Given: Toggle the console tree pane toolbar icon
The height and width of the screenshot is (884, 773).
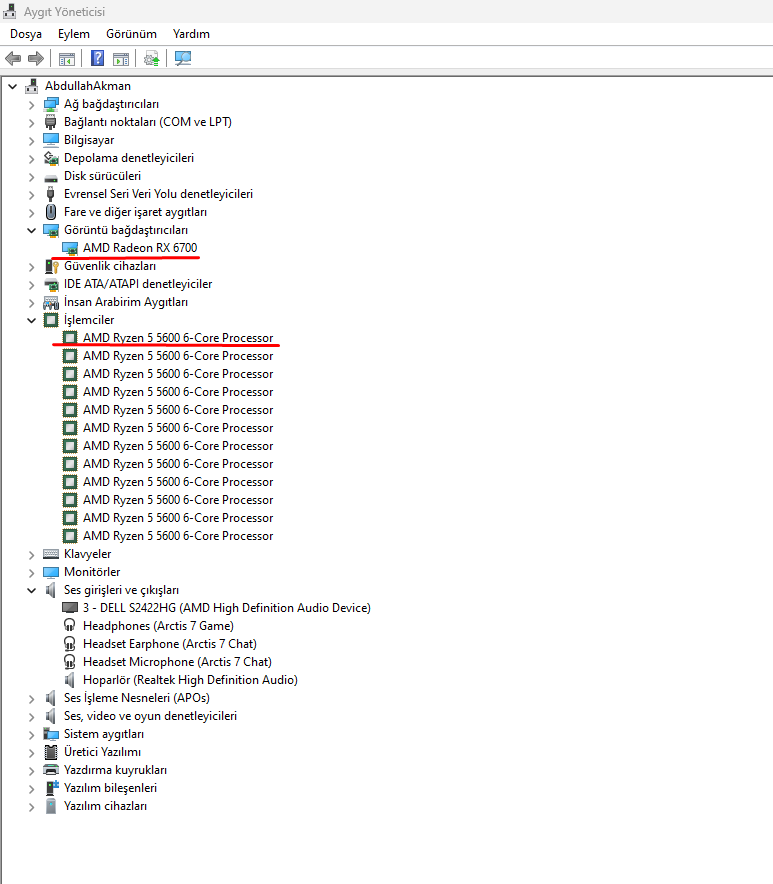Looking at the screenshot, I should pos(67,58).
